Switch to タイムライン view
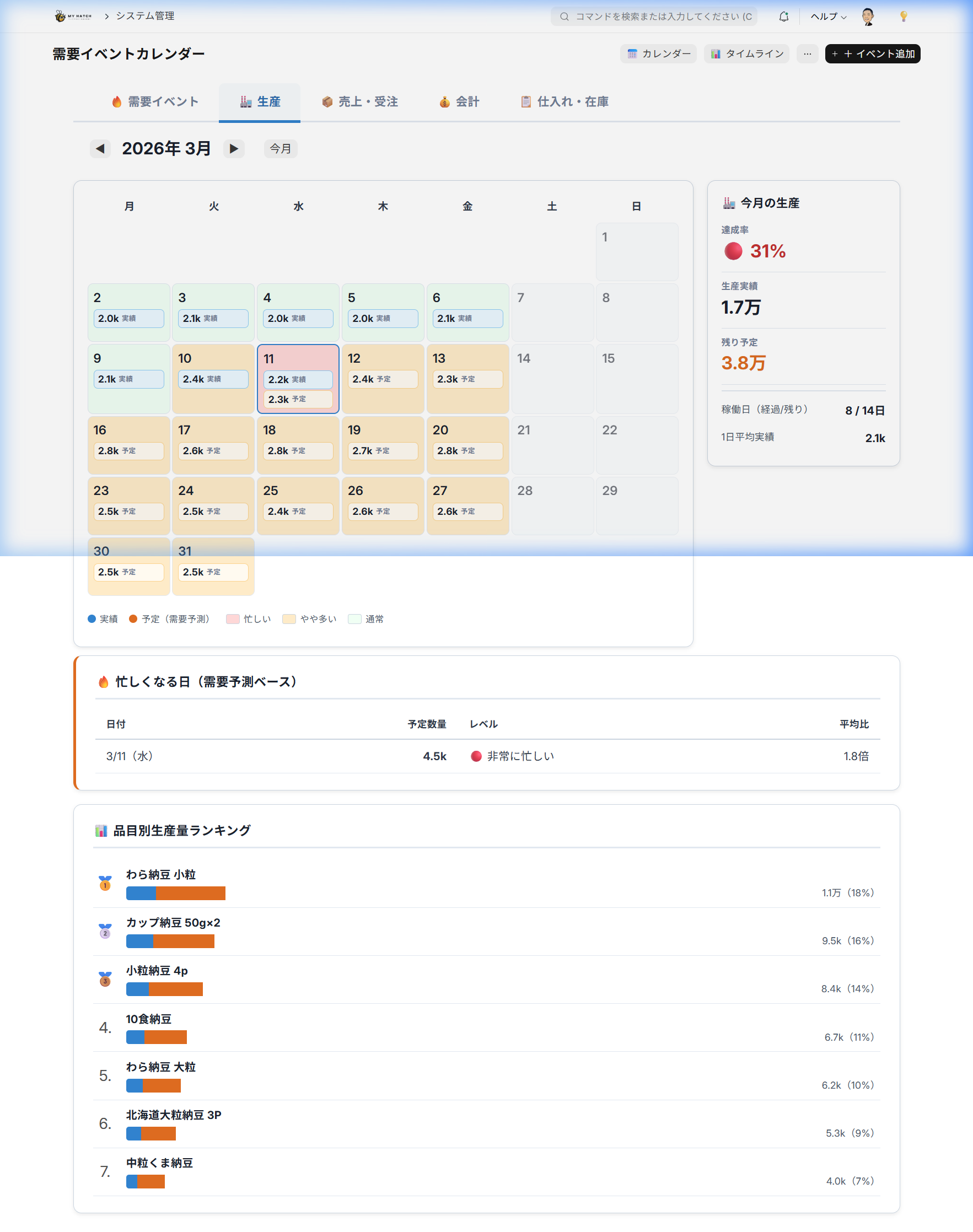Screen dimensions: 973x1232 point(746,53)
